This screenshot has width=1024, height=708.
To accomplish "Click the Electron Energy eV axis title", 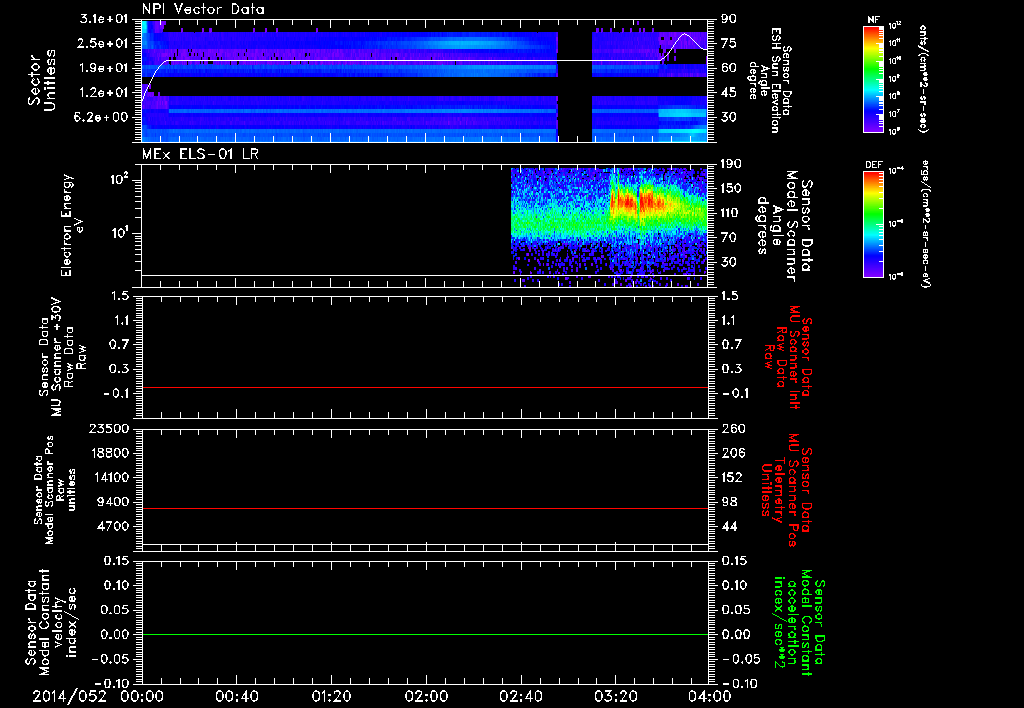I will [x=73, y=225].
